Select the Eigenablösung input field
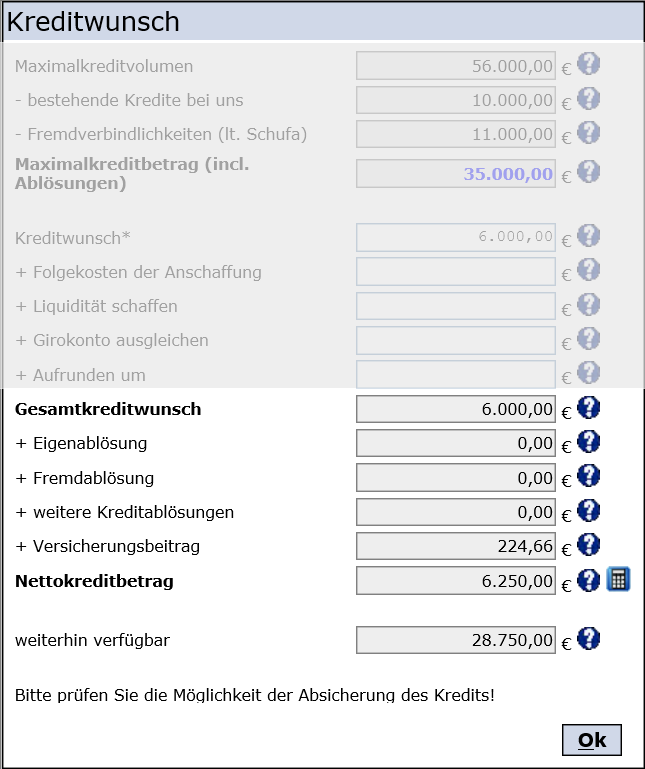Image resolution: width=645 pixels, height=769 pixels. pos(456,443)
